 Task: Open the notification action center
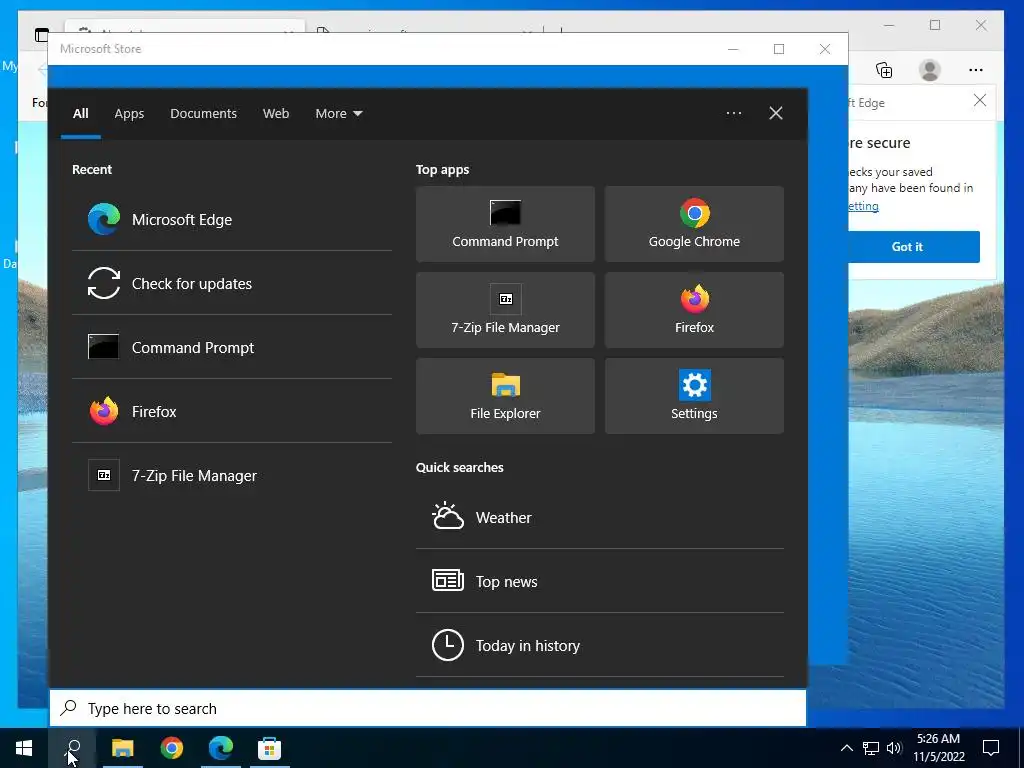coord(991,748)
